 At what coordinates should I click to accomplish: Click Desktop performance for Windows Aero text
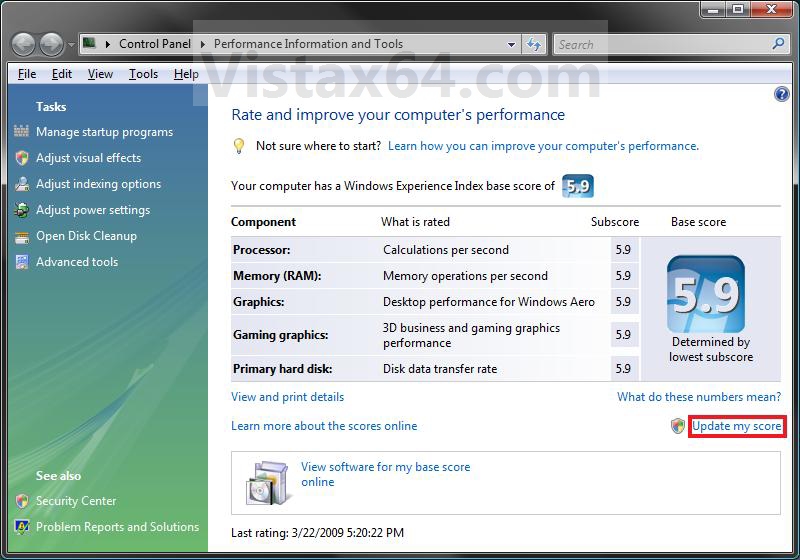click(489, 302)
